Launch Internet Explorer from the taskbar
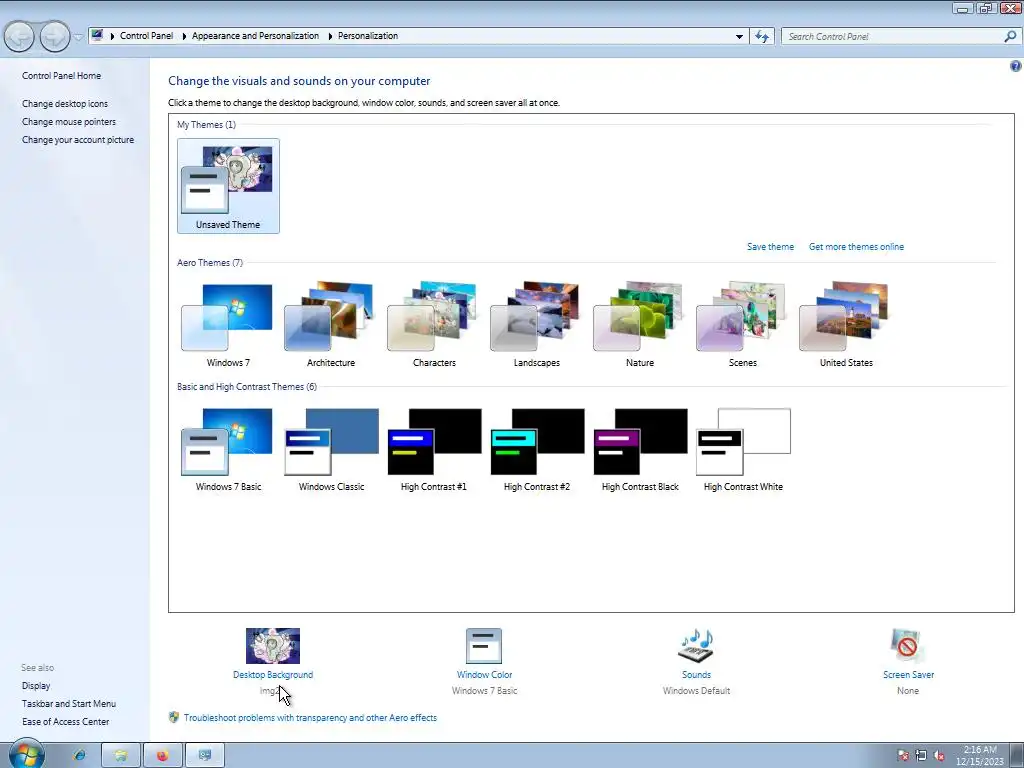This screenshot has width=1024, height=768. [x=79, y=755]
